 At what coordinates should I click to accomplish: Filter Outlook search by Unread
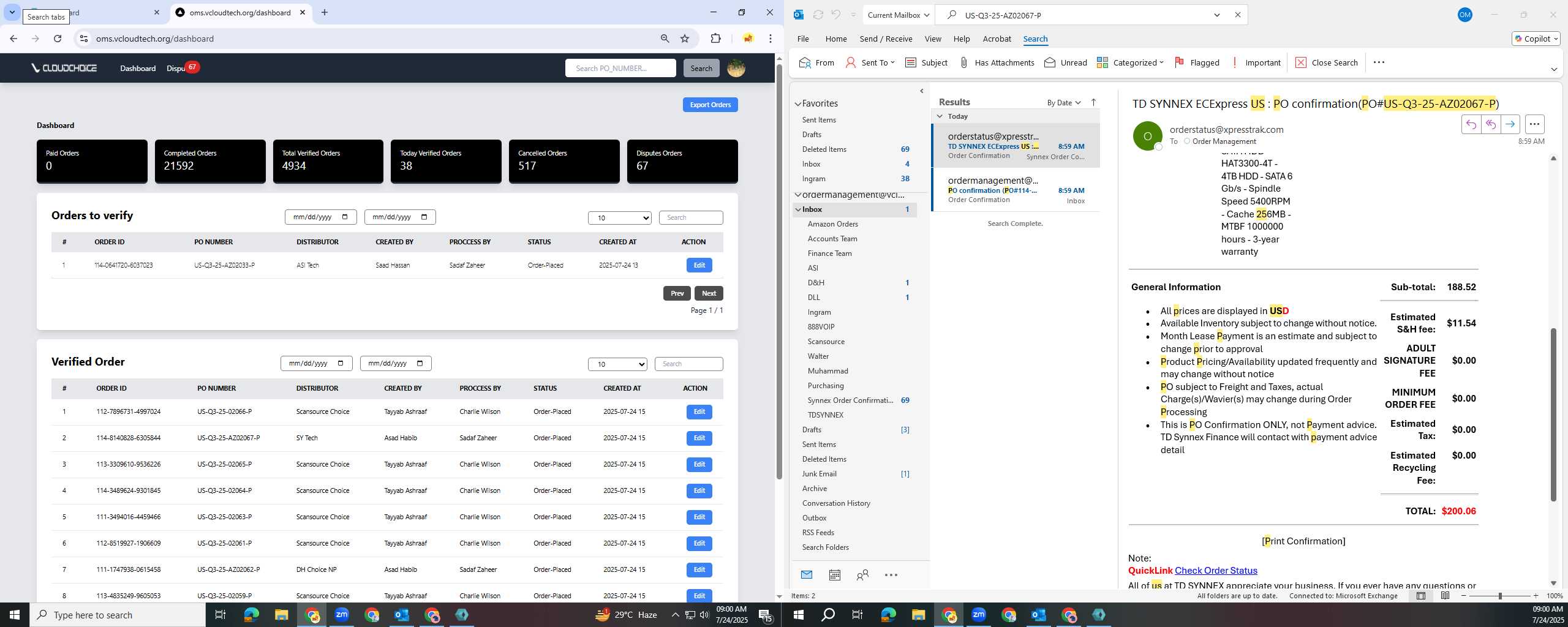coord(1066,62)
